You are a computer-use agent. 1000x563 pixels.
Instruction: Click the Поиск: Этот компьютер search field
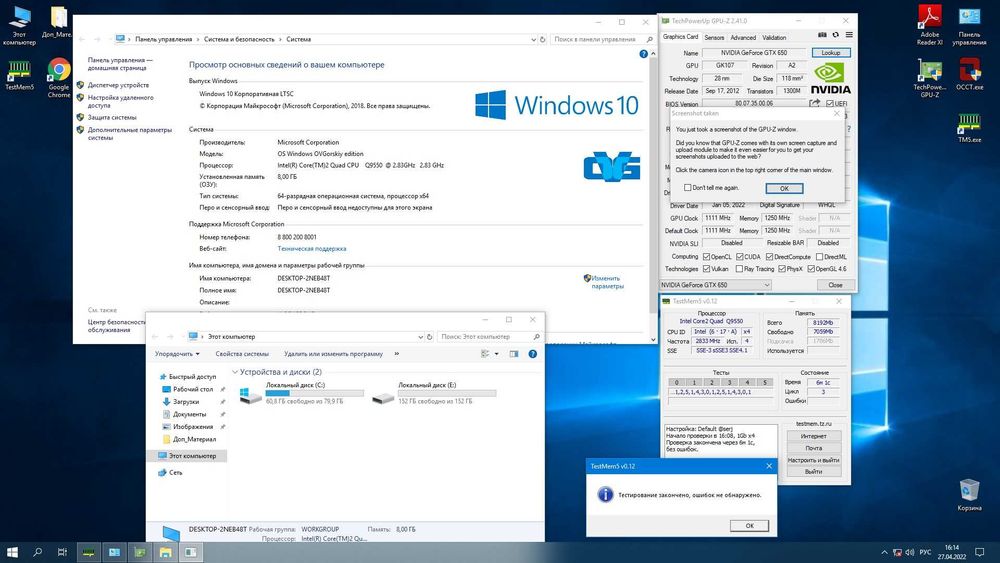[489, 337]
